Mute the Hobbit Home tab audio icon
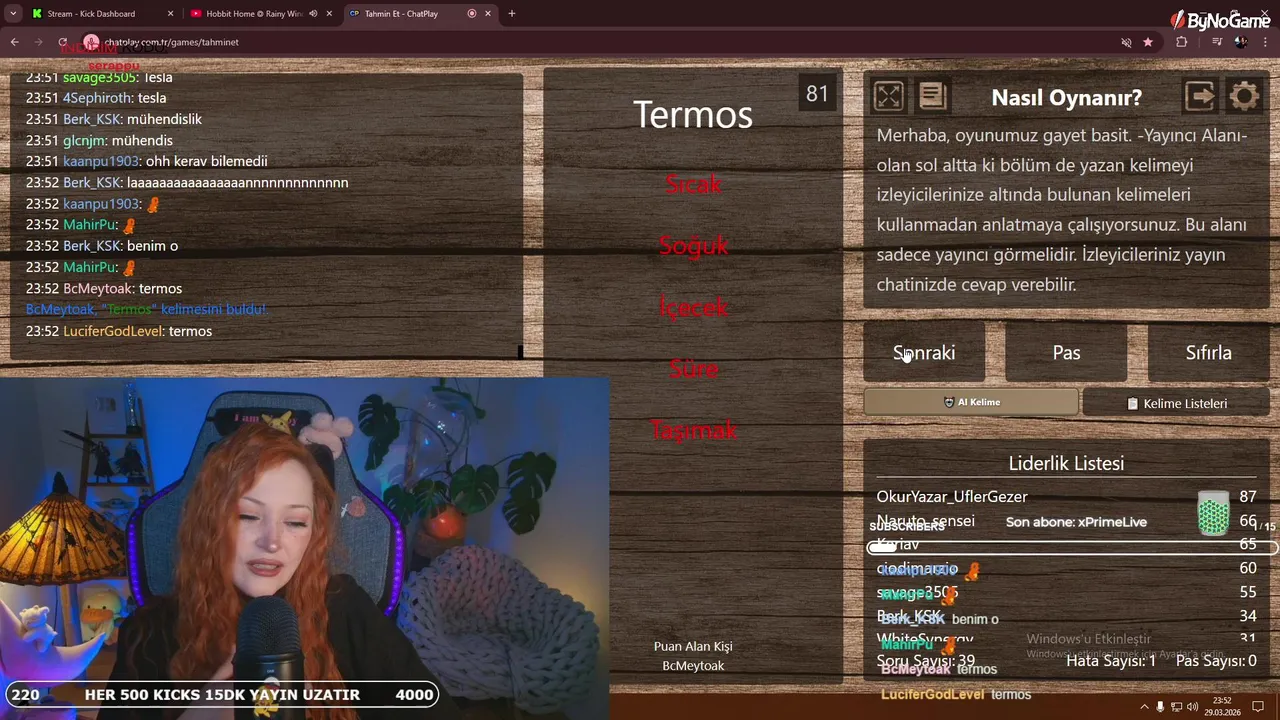The width and height of the screenshot is (1280, 720). [313, 14]
